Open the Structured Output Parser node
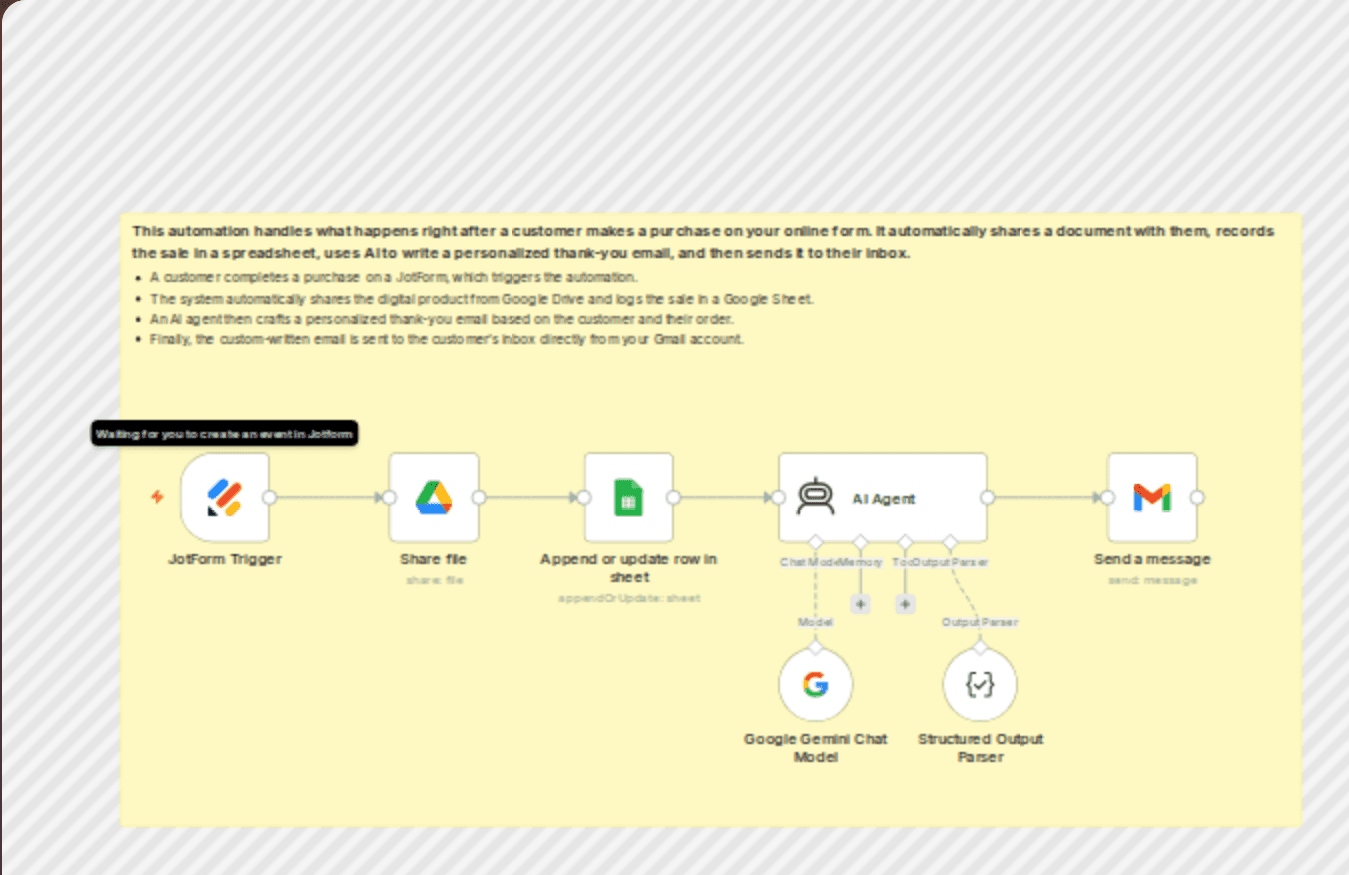1349x875 pixels. click(x=980, y=685)
